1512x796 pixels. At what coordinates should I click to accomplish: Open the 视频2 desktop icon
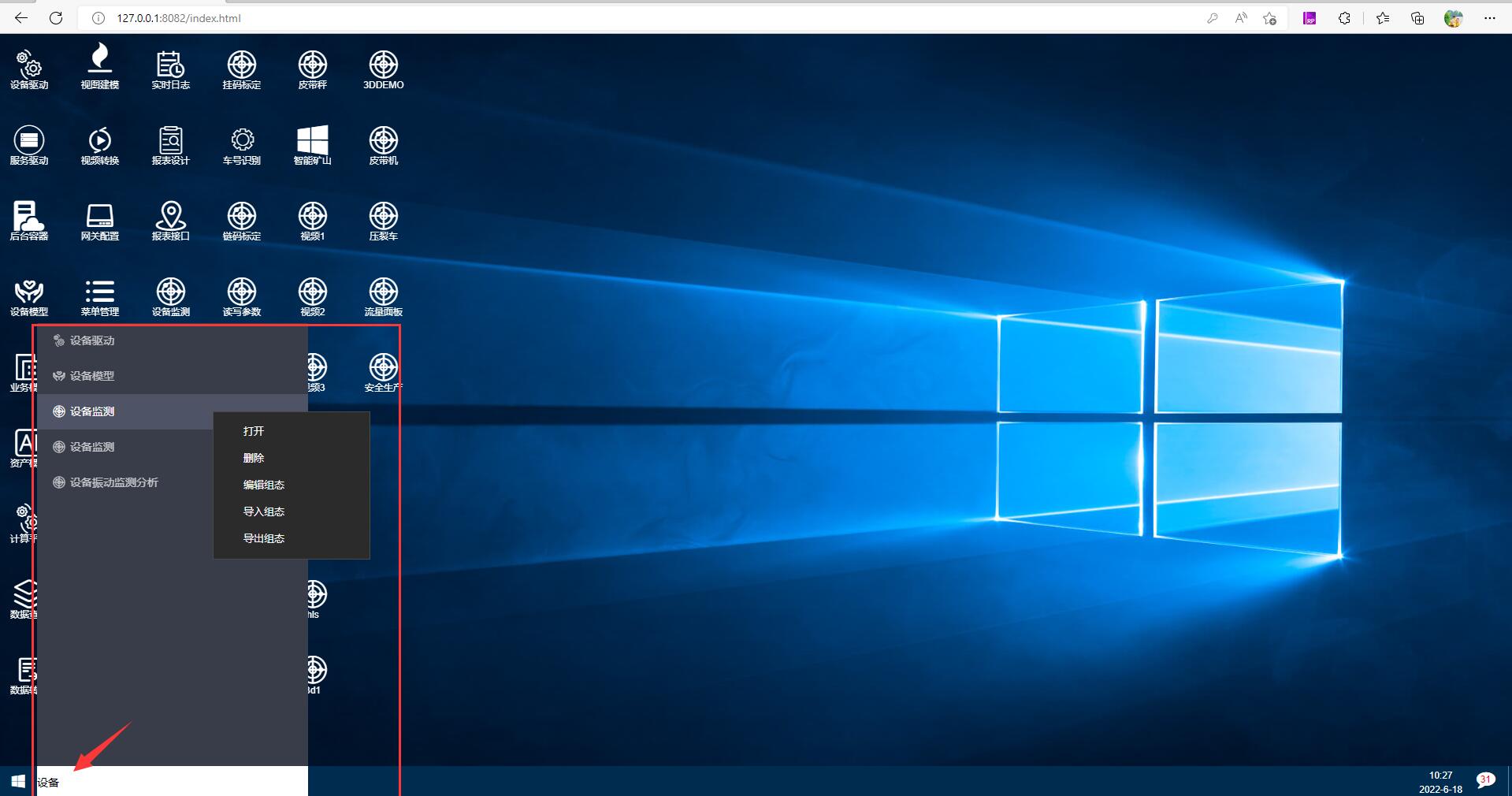[x=313, y=296]
